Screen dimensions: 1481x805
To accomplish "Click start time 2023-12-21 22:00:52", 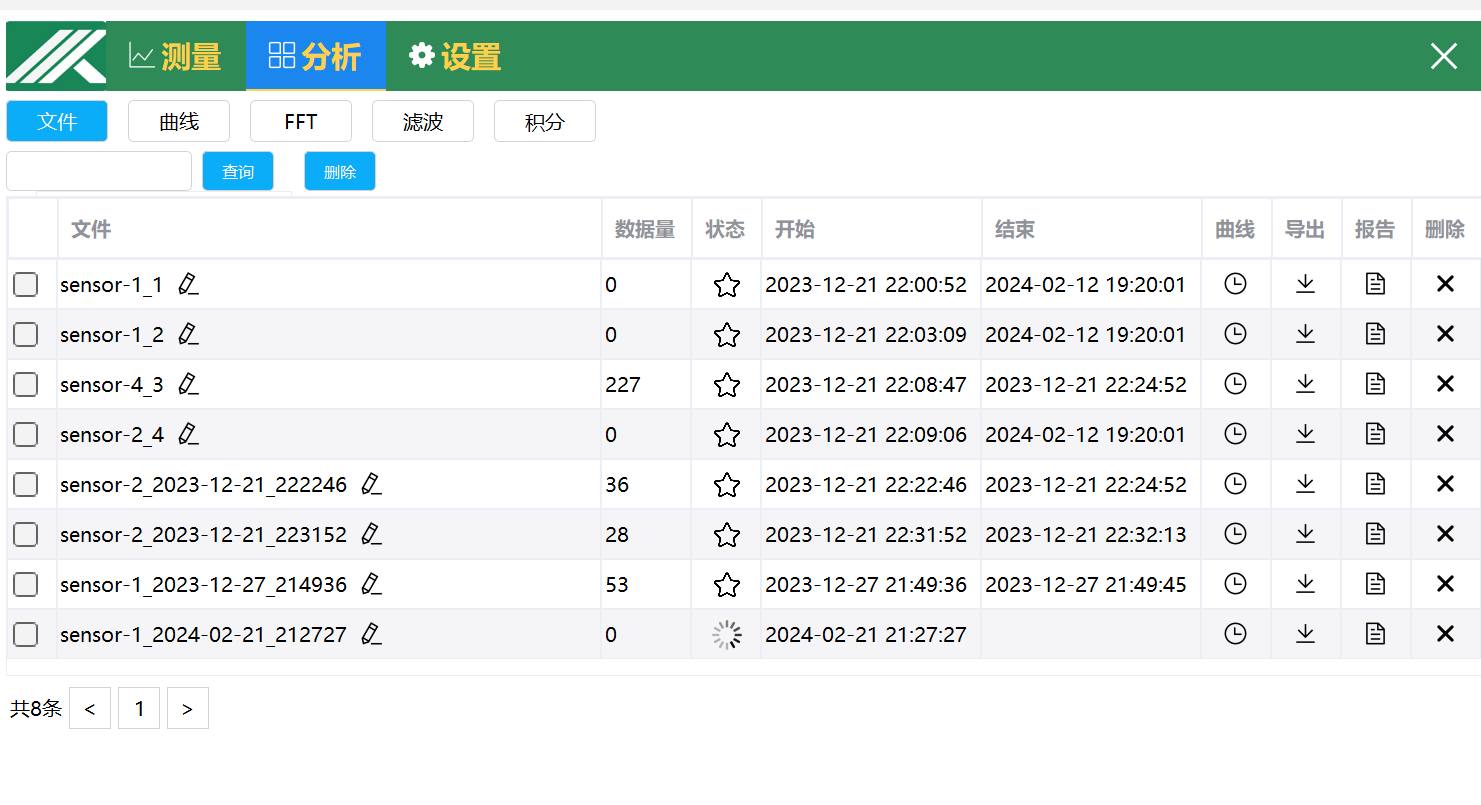I will 866,284.
